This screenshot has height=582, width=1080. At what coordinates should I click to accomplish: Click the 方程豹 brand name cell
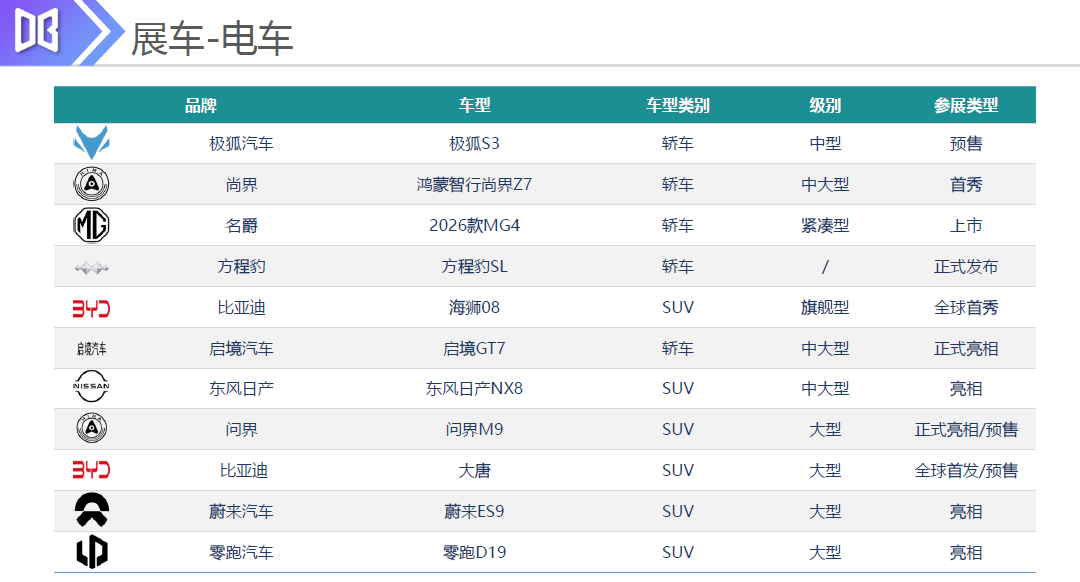241,267
